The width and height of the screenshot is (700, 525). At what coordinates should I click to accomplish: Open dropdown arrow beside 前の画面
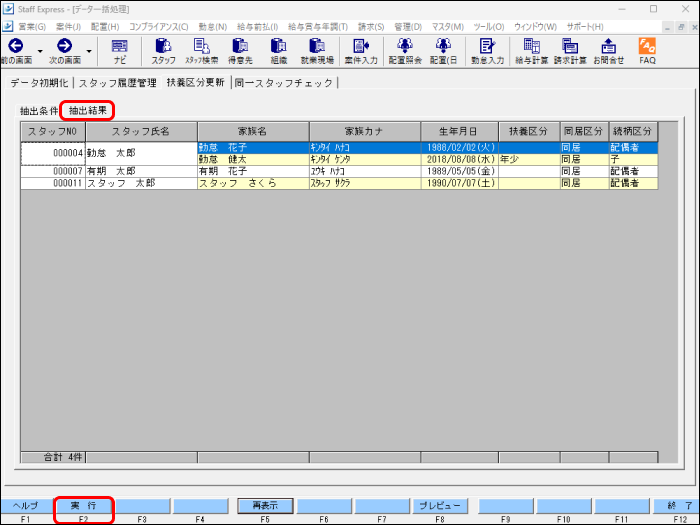pos(40,51)
